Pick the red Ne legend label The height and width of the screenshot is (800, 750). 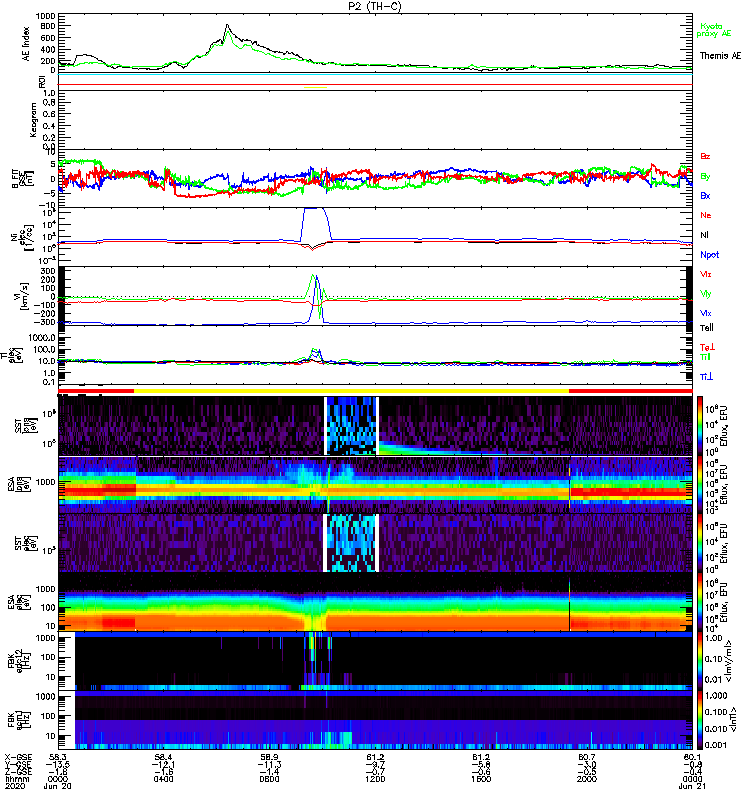click(705, 215)
